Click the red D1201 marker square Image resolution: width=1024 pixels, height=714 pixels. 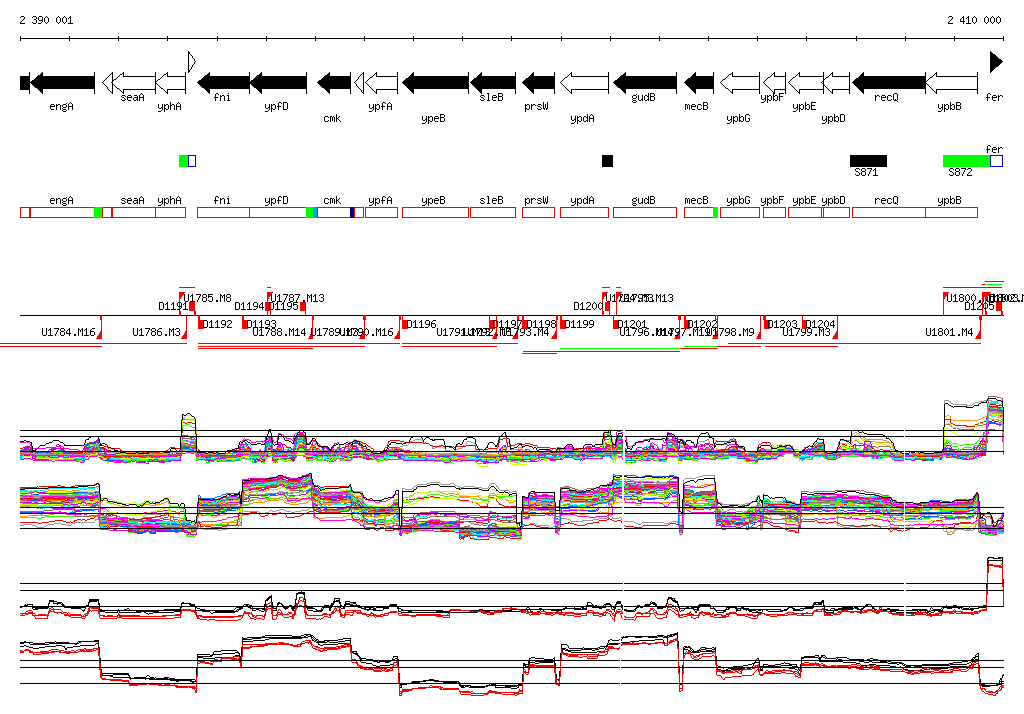click(617, 323)
